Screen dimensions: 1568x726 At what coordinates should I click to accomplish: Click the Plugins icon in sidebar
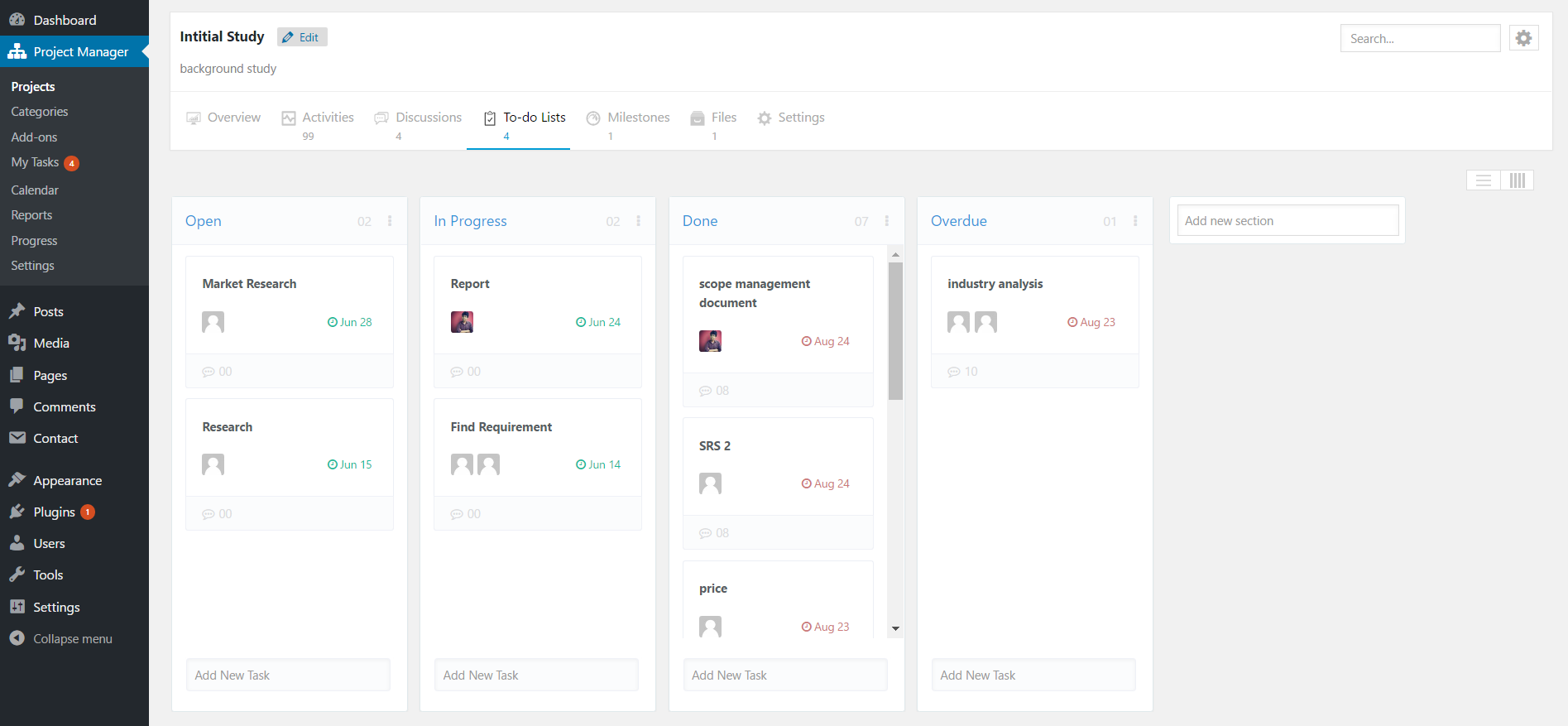[x=17, y=512]
